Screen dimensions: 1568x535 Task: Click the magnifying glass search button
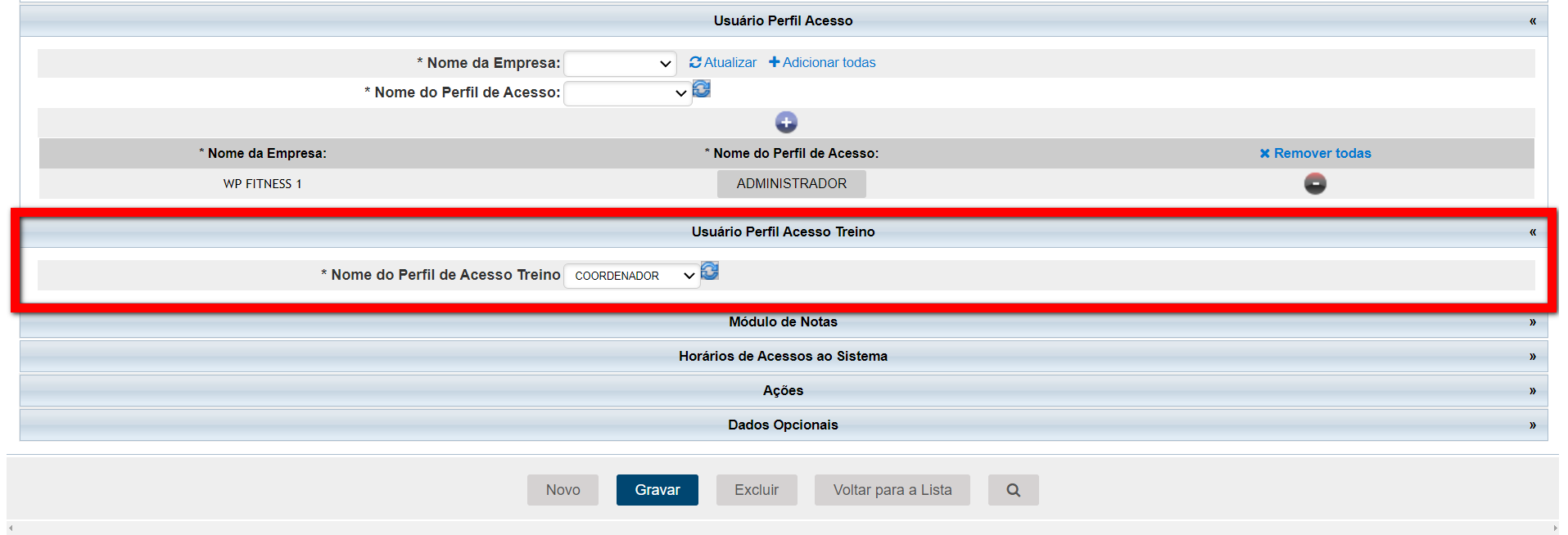tap(1013, 490)
